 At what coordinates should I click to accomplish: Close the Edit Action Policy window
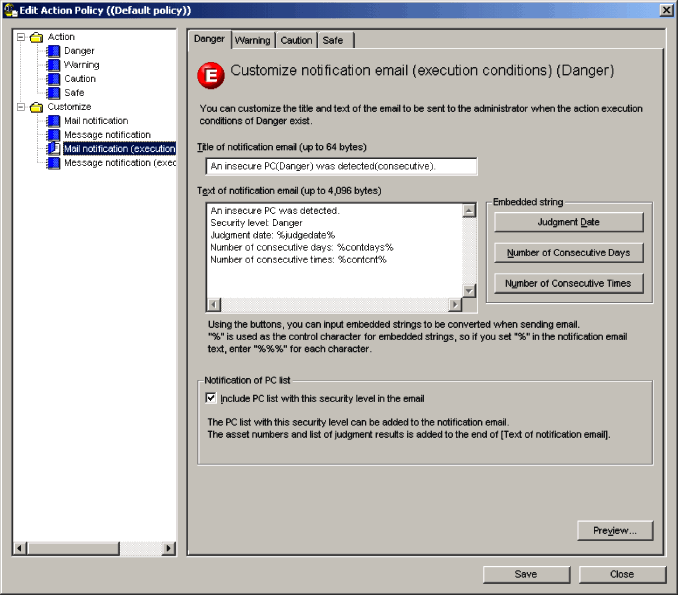(x=666, y=10)
